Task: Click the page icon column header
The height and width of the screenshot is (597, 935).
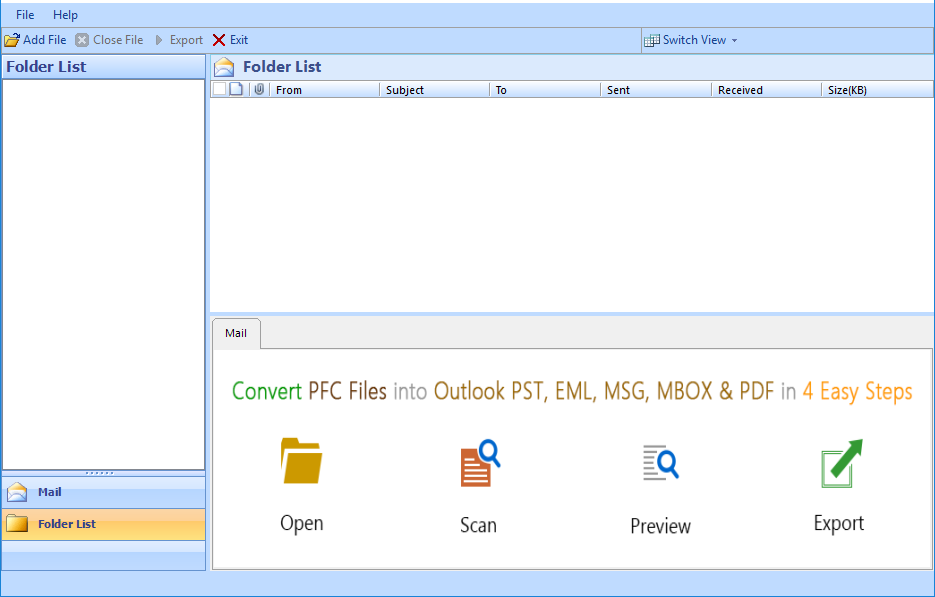Action: [x=237, y=89]
